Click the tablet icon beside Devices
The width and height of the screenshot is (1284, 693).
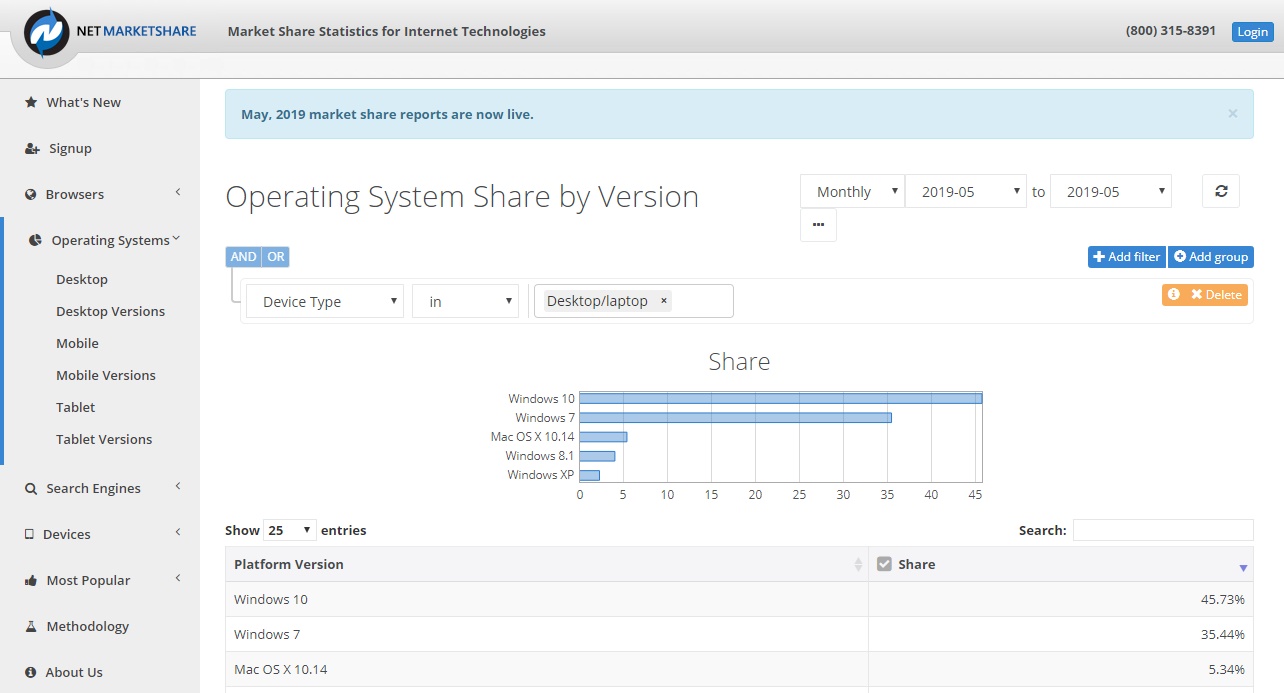pos(30,534)
